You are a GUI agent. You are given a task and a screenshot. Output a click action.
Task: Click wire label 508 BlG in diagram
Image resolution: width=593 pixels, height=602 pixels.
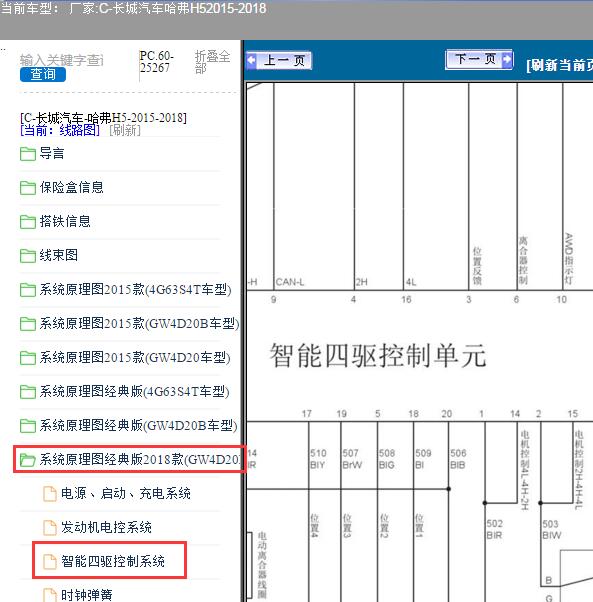point(387,459)
